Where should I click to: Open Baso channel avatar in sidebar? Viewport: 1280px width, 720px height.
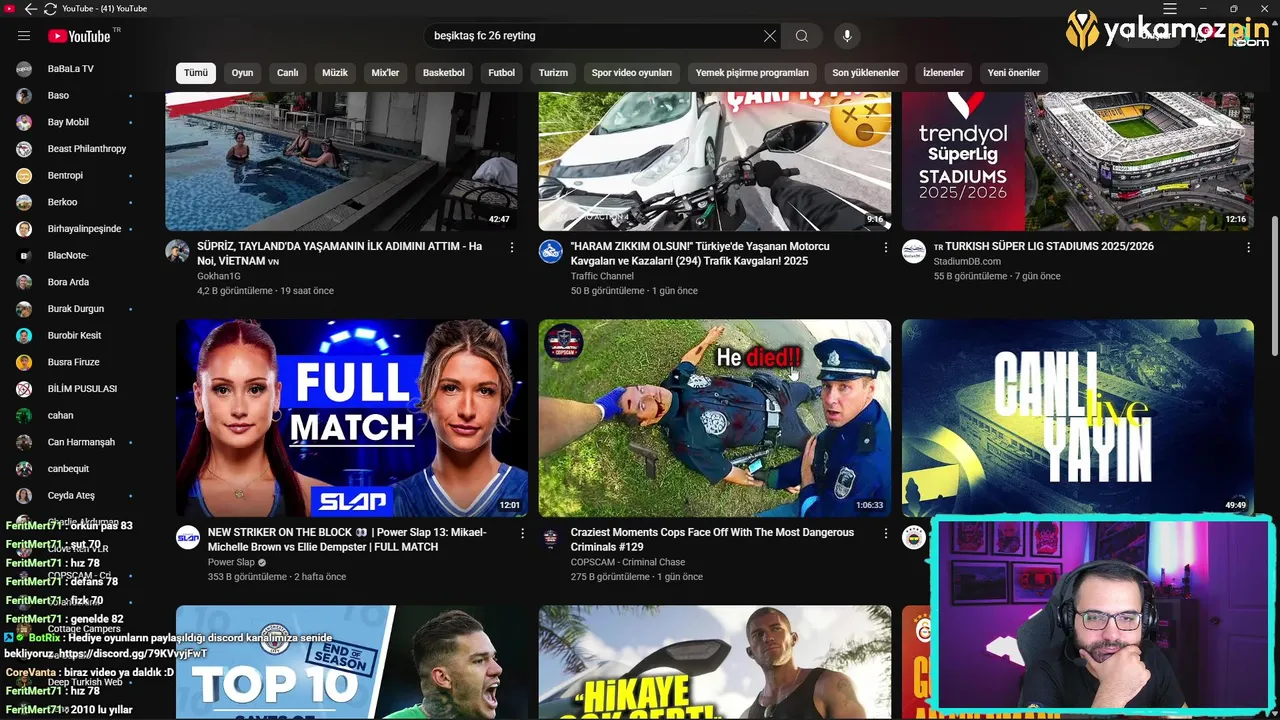[x=24, y=96]
